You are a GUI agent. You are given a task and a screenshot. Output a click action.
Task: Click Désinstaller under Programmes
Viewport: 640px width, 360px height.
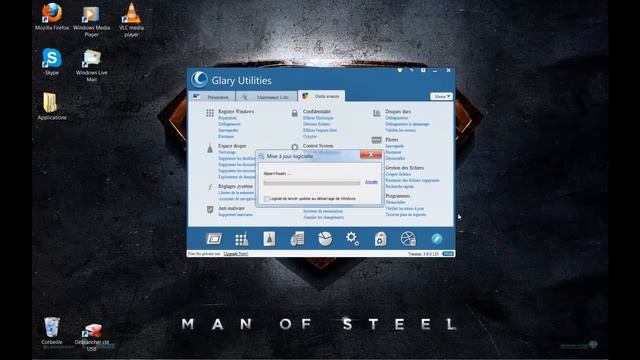[396, 202]
